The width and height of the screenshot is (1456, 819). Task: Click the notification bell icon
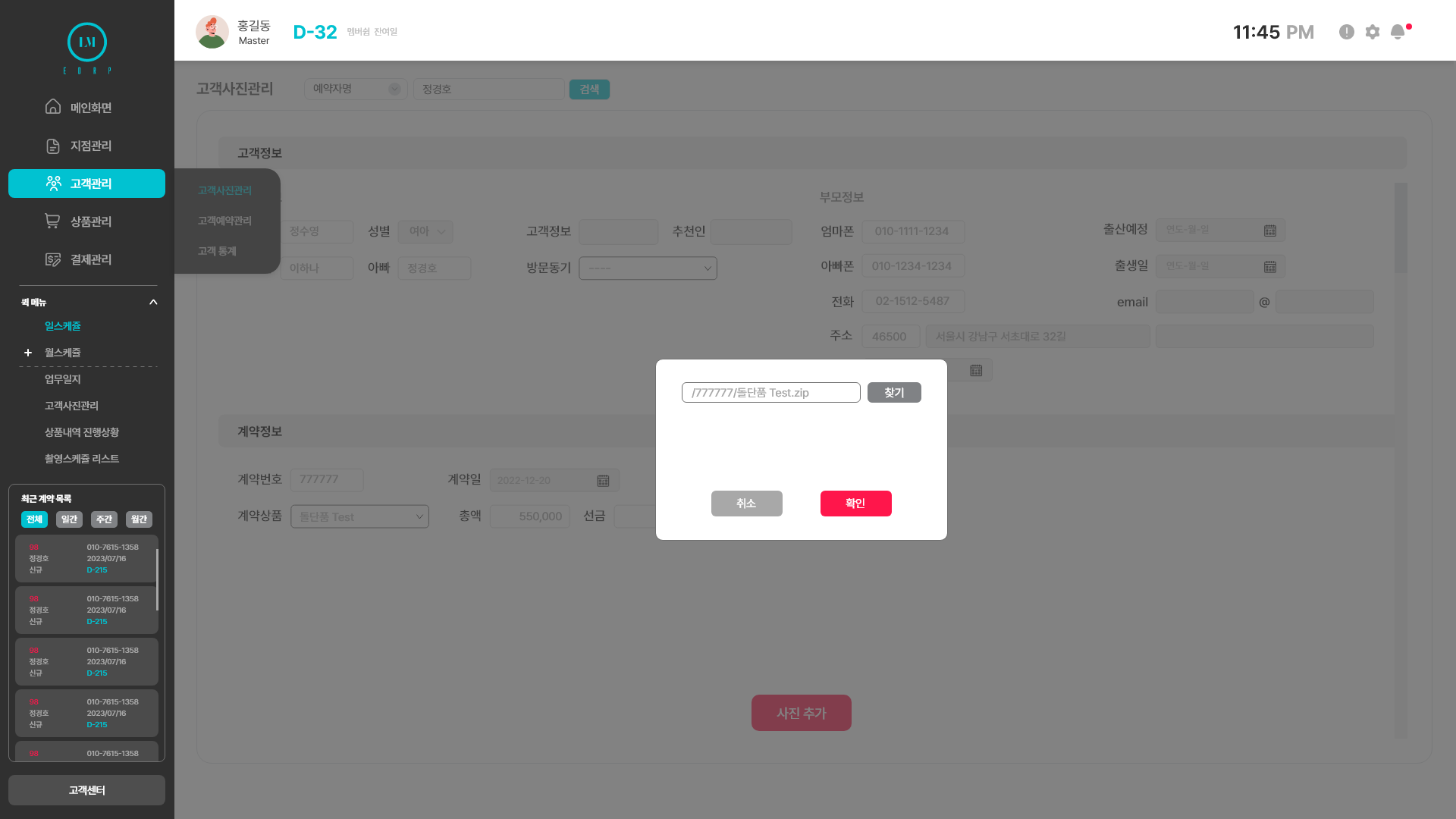pyautogui.click(x=1398, y=32)
